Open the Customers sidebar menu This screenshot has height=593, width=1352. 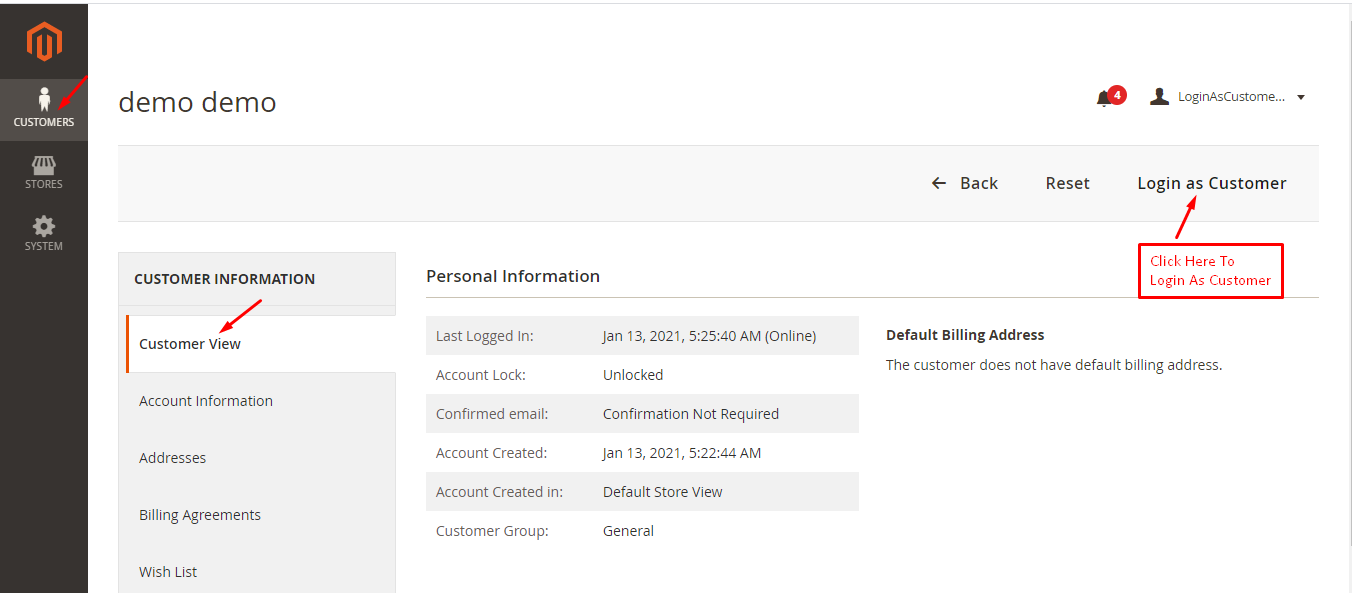pyautogui.click(x=44, y=108)
